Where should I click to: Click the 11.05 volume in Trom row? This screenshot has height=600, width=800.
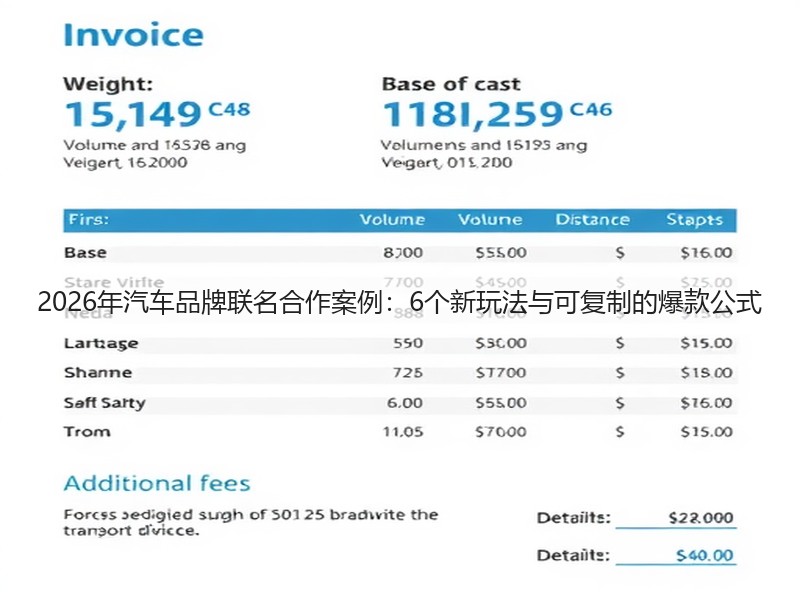(x=403, y=432)
